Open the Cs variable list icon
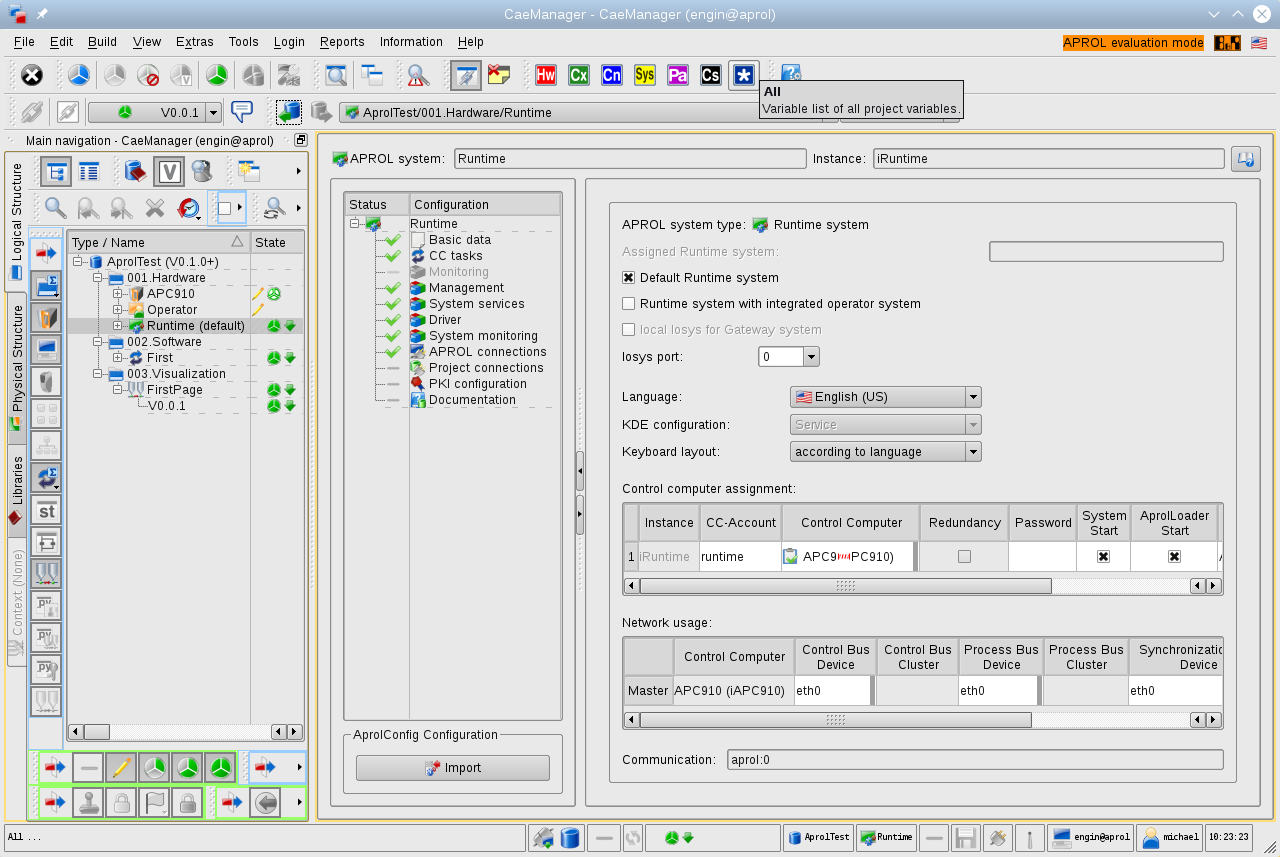The height and width of the screenshot is (857, 1280). [710, 75]
